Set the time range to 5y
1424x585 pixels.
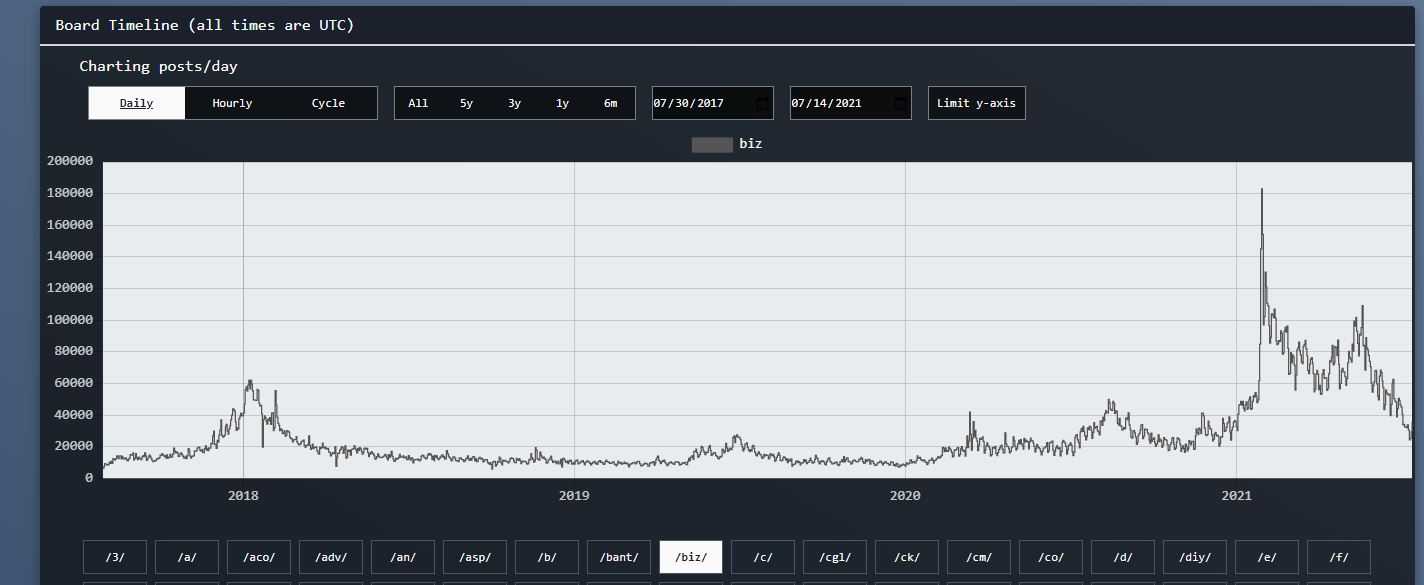[x=466, y=103]
